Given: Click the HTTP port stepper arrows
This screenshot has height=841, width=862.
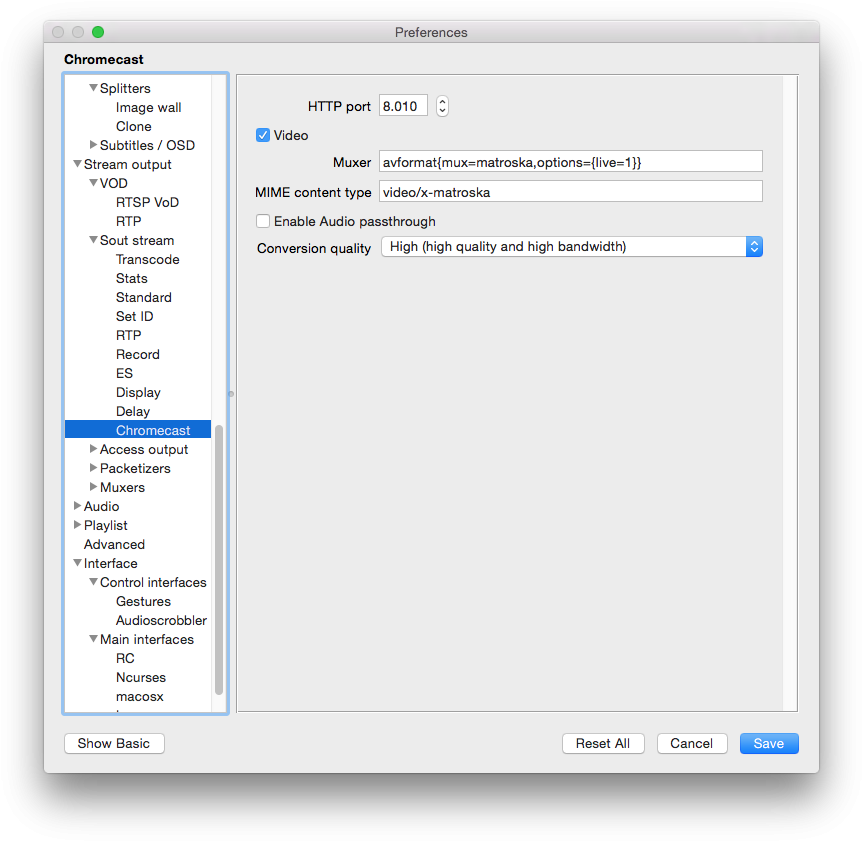Looking at the screenshot, I should [x=442, y=106].
